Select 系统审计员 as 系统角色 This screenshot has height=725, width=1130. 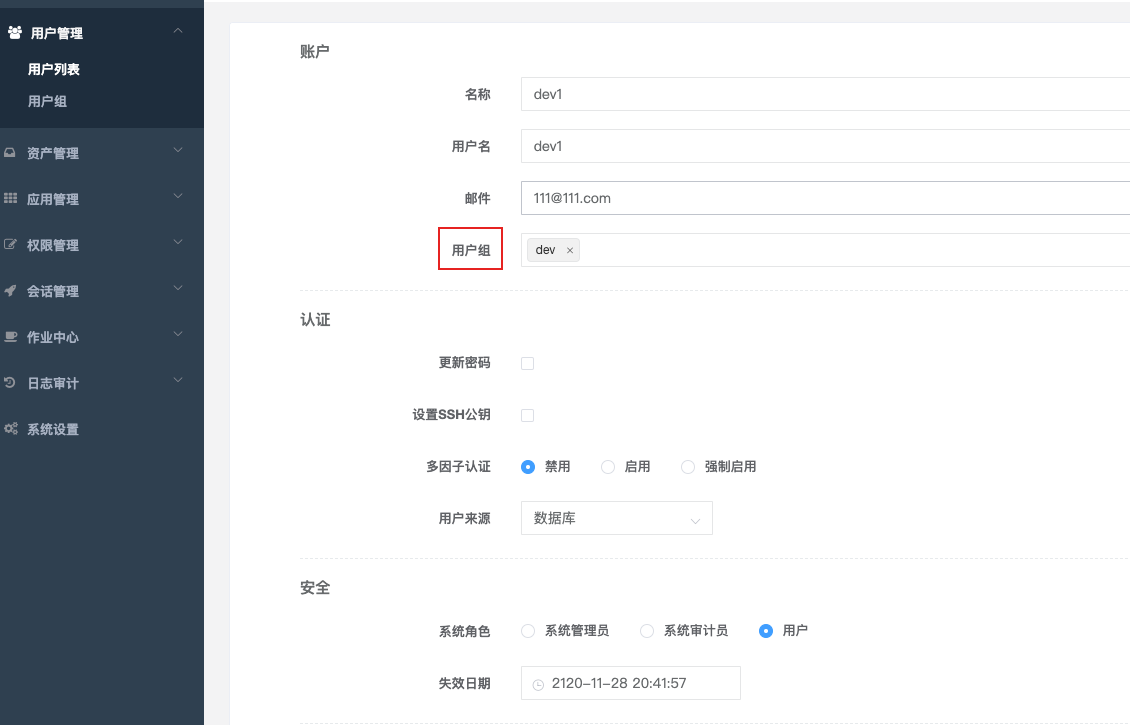646,631
